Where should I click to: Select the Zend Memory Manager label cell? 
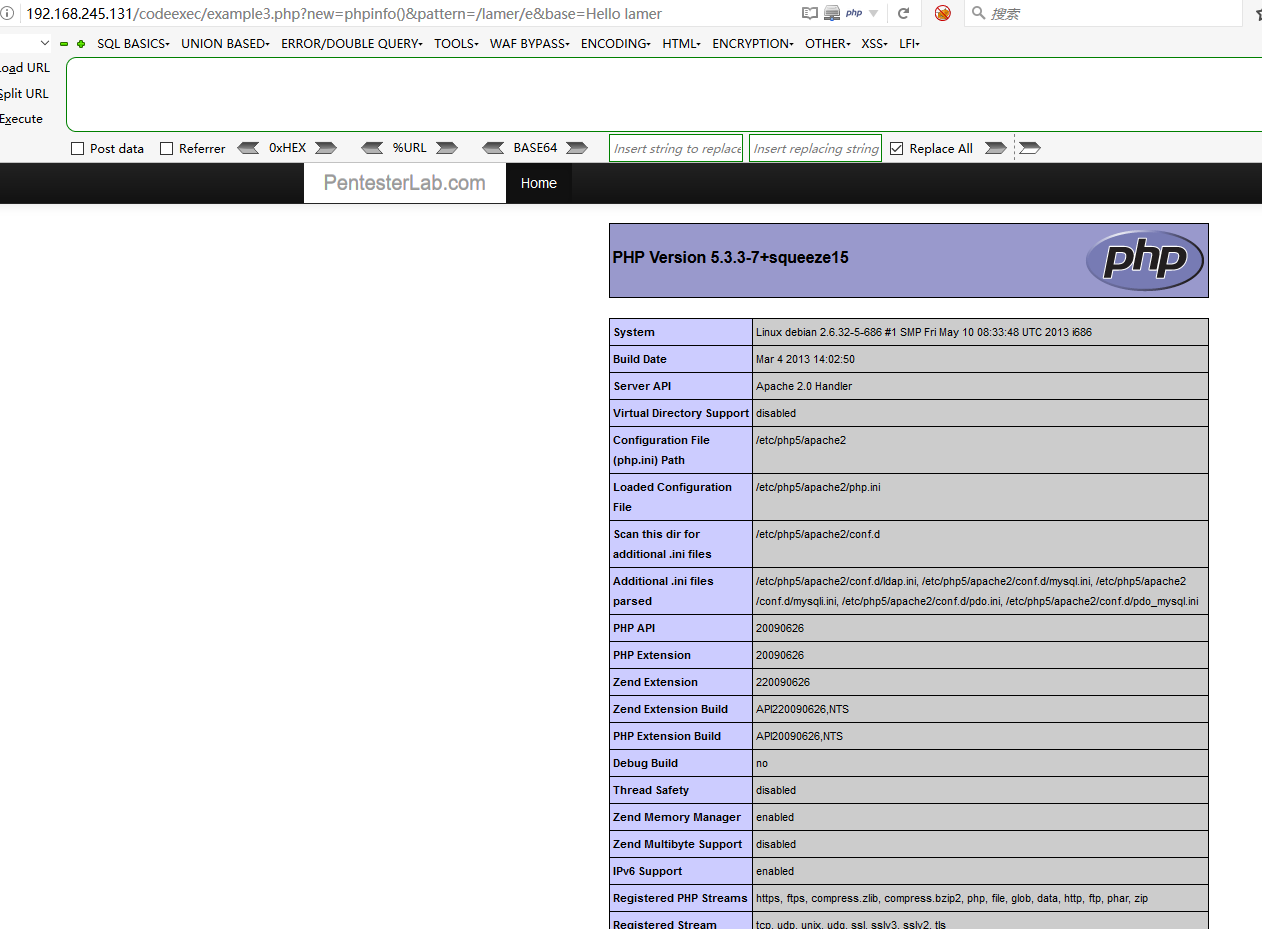[681, 817]
